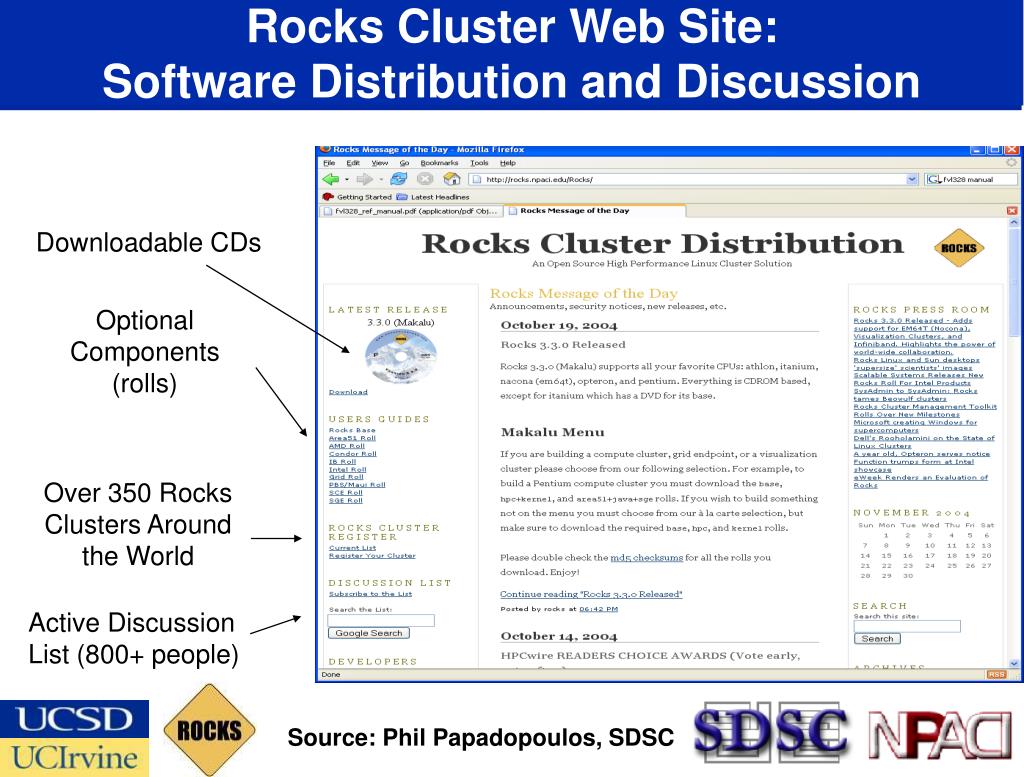
Task: Click the Search the List text field
Action: 381,620
